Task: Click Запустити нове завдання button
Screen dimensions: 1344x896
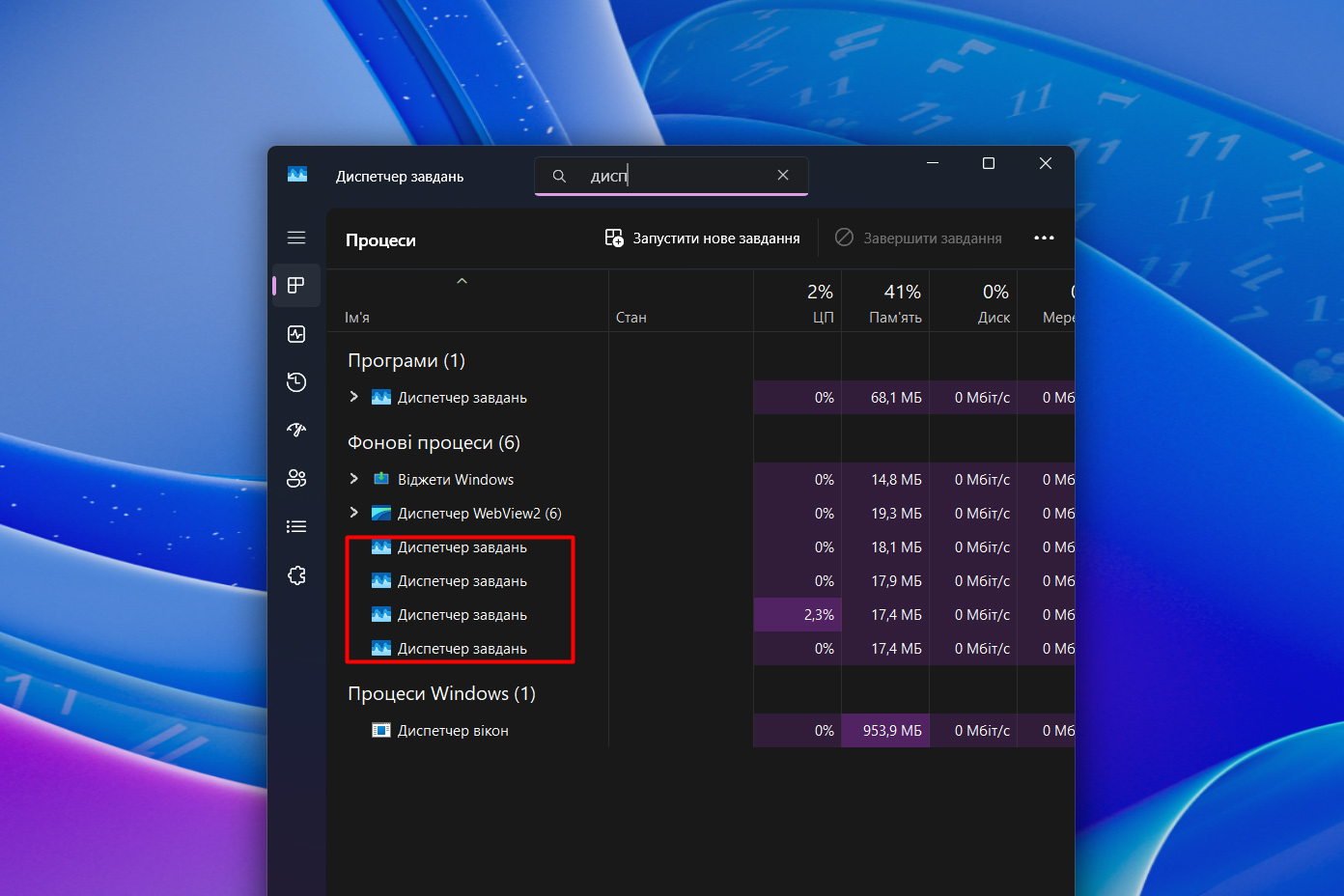Action: (703, 238)
